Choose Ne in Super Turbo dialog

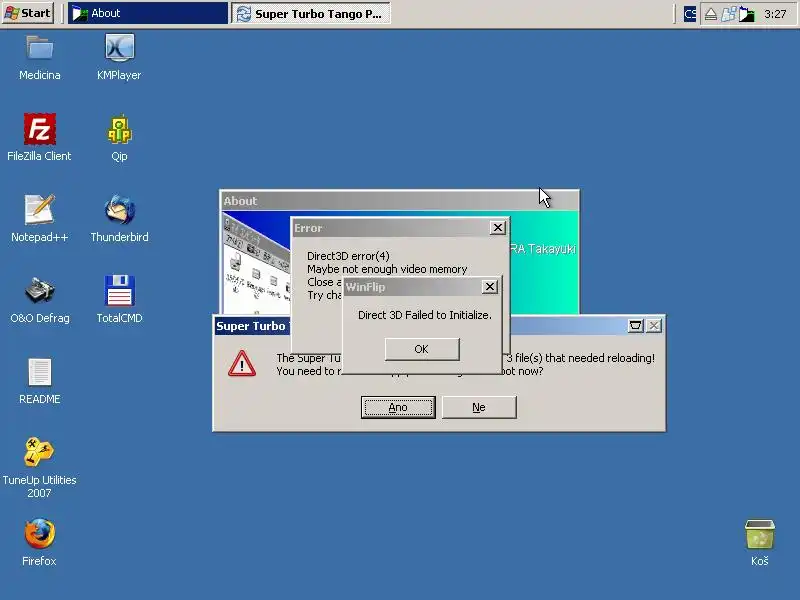click(x=479, y=407)
